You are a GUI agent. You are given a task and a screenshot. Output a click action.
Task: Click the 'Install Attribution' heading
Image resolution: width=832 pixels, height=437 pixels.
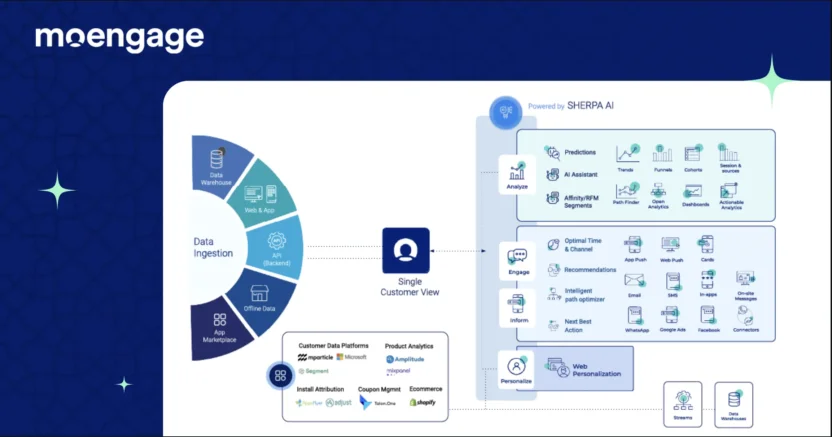coord(320,389)
